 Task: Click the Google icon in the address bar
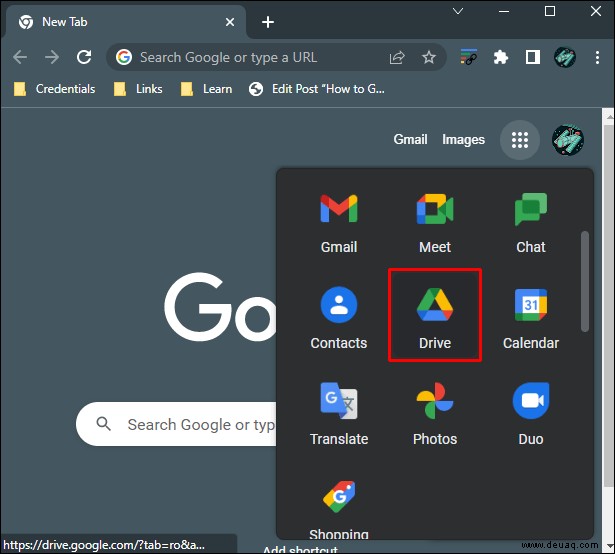tap(124, 57)
